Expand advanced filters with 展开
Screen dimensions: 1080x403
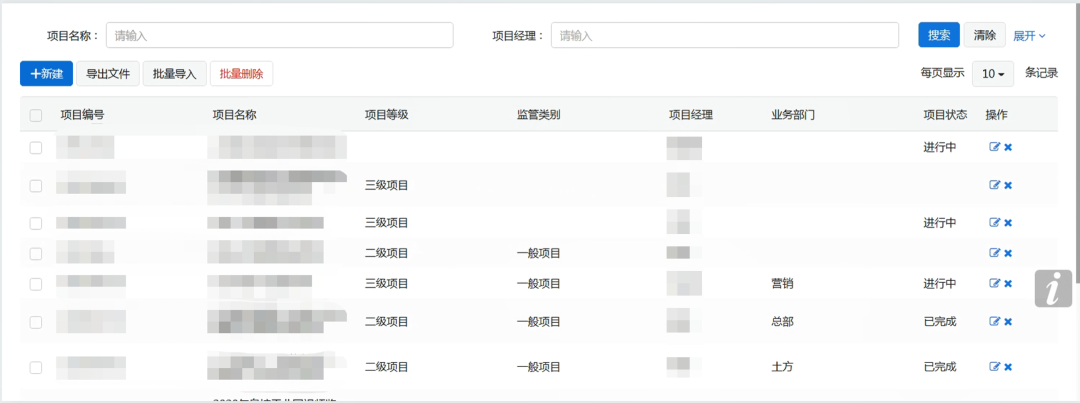[1029, 35]
